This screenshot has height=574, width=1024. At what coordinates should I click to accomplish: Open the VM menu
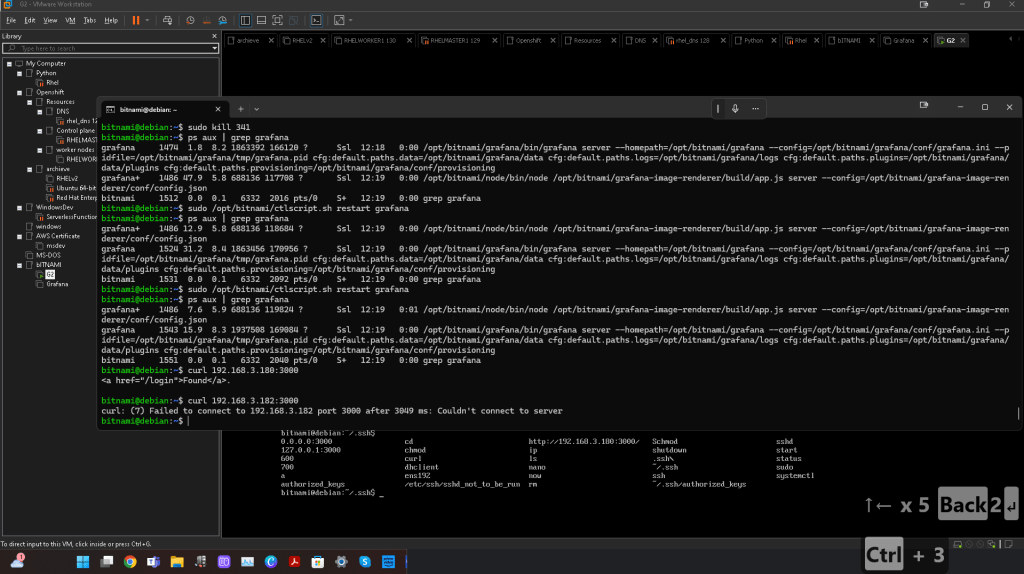click(x=70, y=20)
